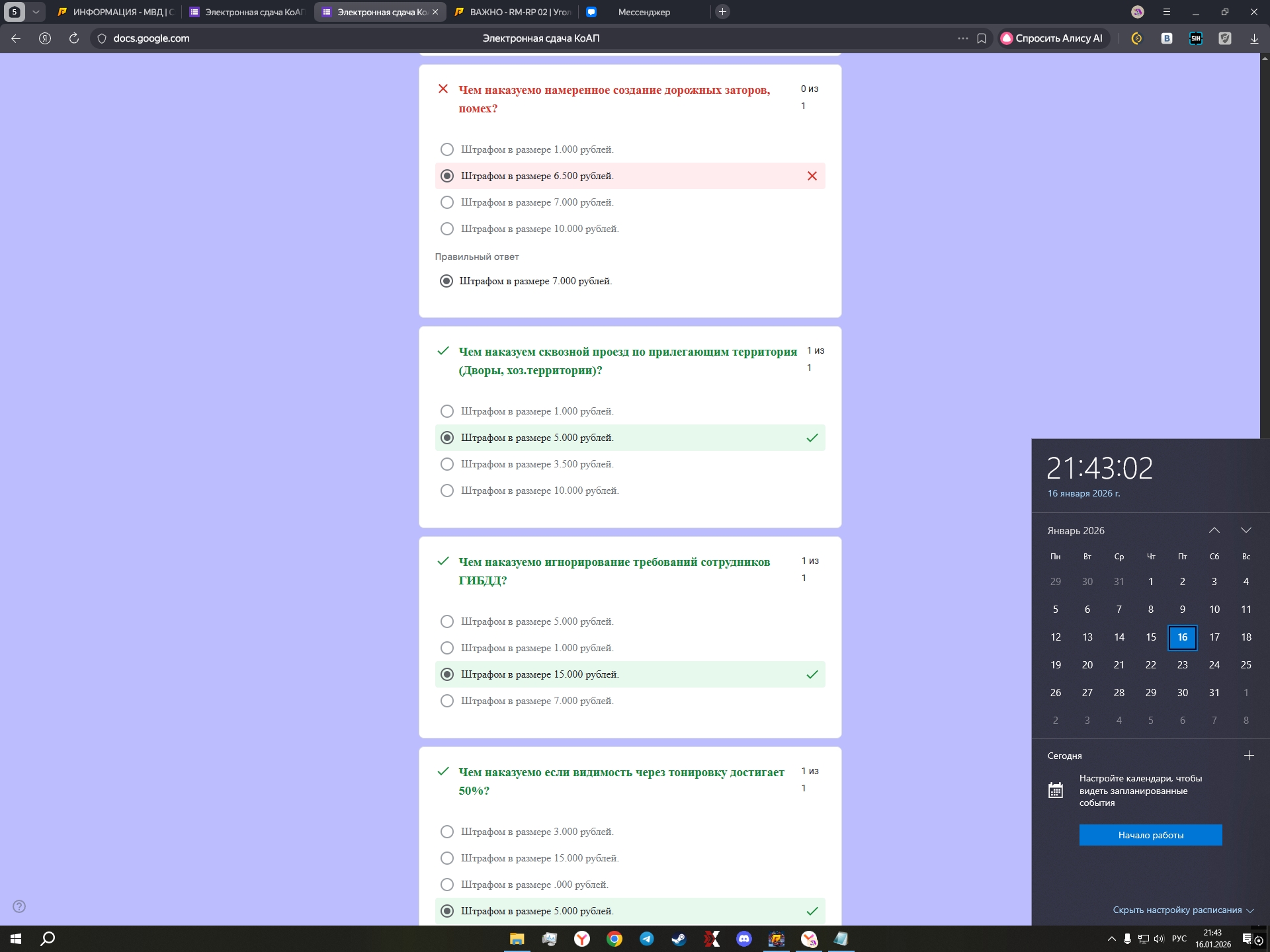Click the browser reload page icon
This screenshot has height=952, width=1270.
point(74,38)
